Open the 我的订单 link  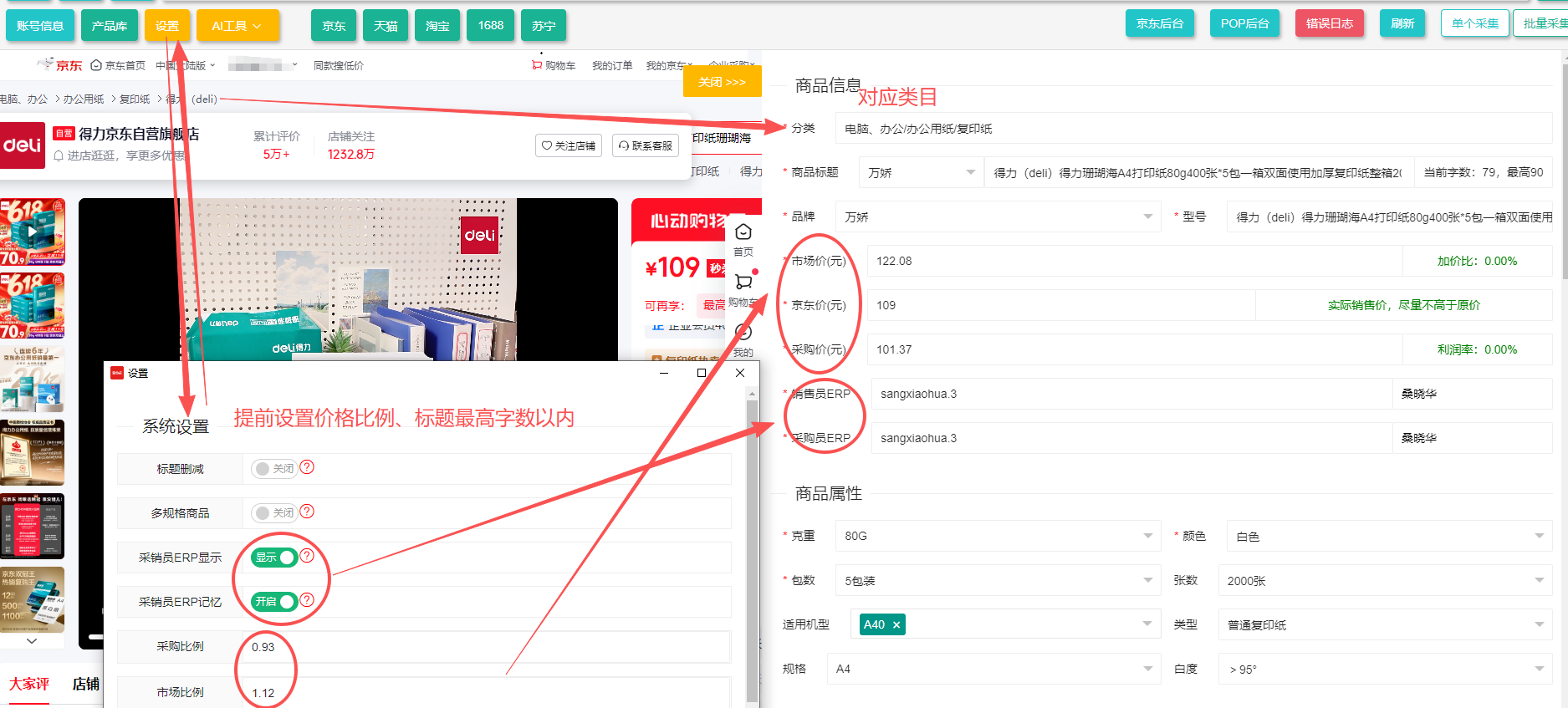612,65
